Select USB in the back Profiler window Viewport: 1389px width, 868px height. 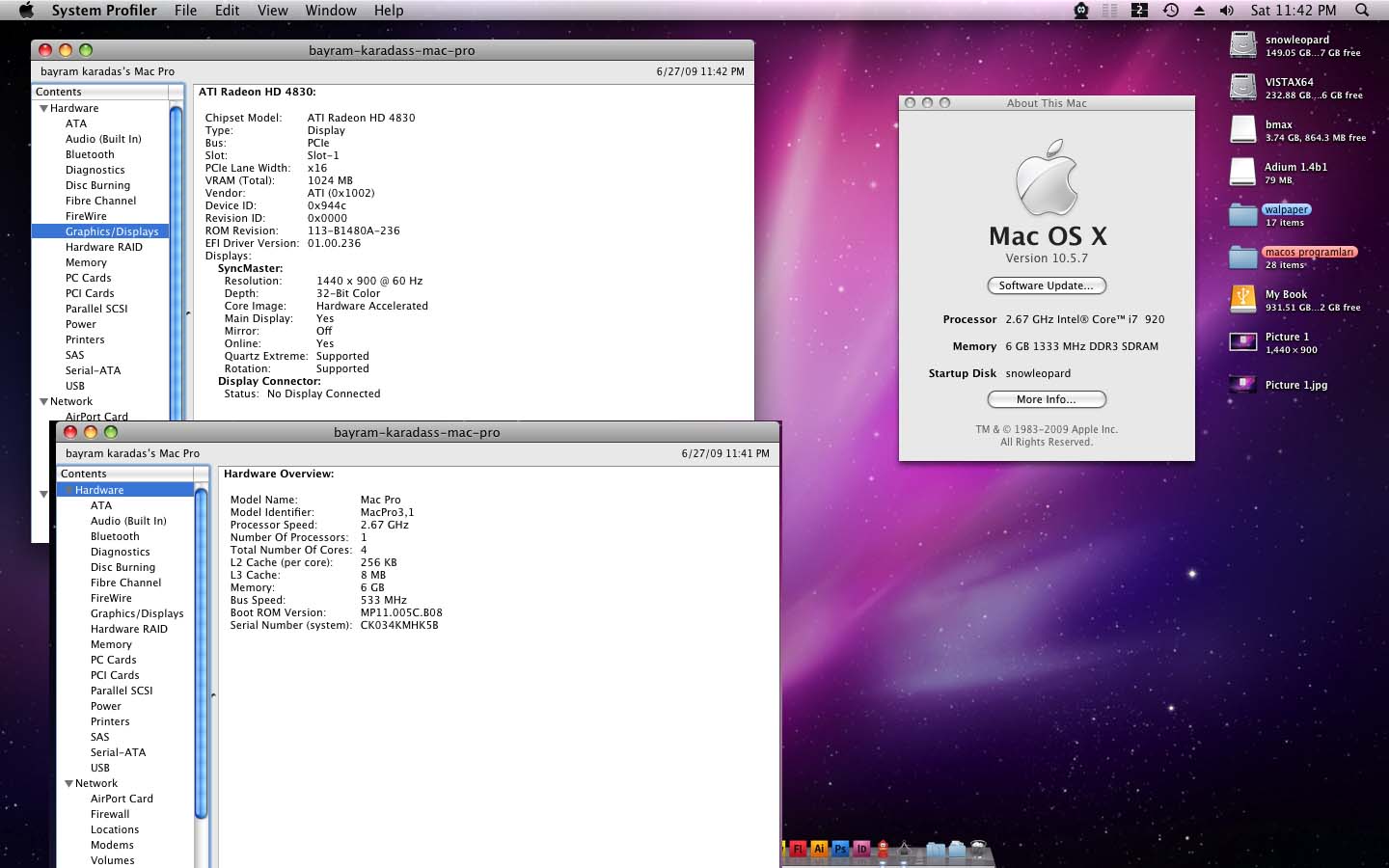pyautogui.click(x=75, y=386)
